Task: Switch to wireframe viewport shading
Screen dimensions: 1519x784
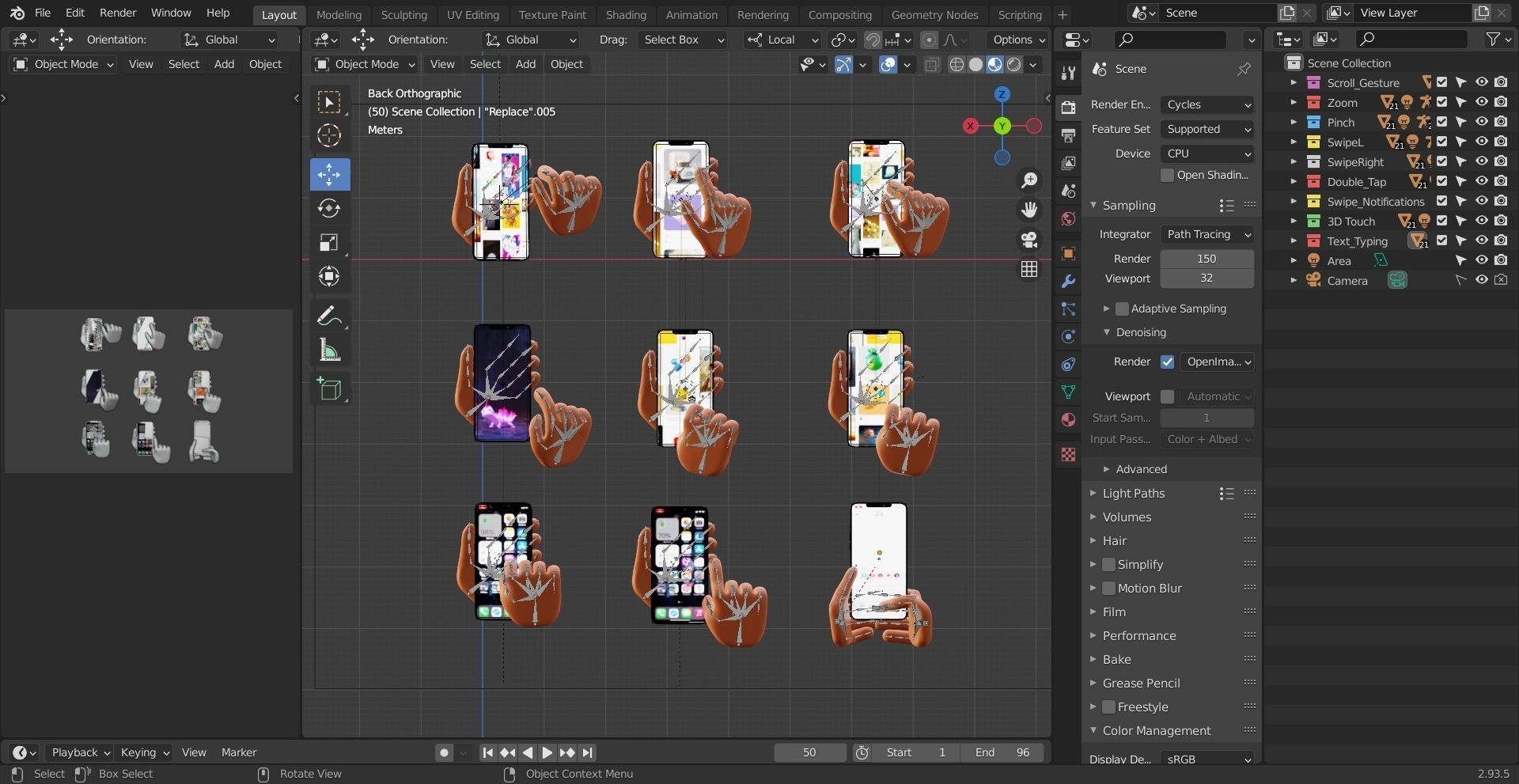Action: click(x=956, y=65)
